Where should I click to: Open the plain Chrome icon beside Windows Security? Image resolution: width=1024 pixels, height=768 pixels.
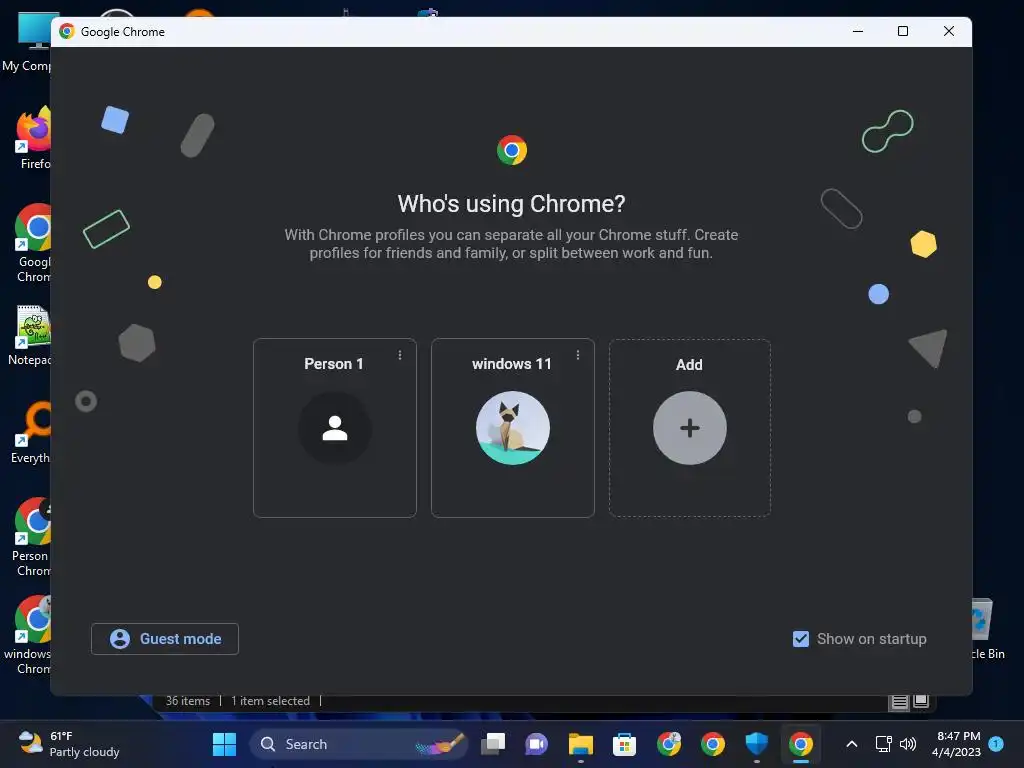tap(712, 744)
